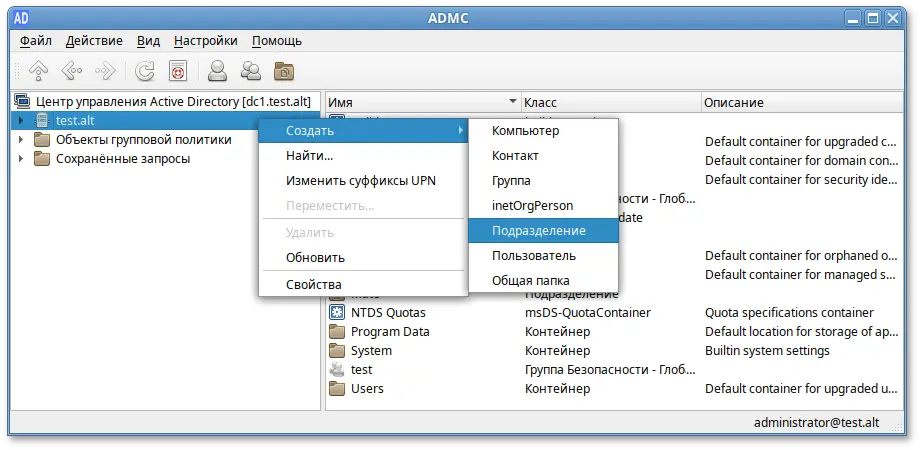Open the Создать submenu entry
This screenshot has height=450, width=920.
point(363,130)
